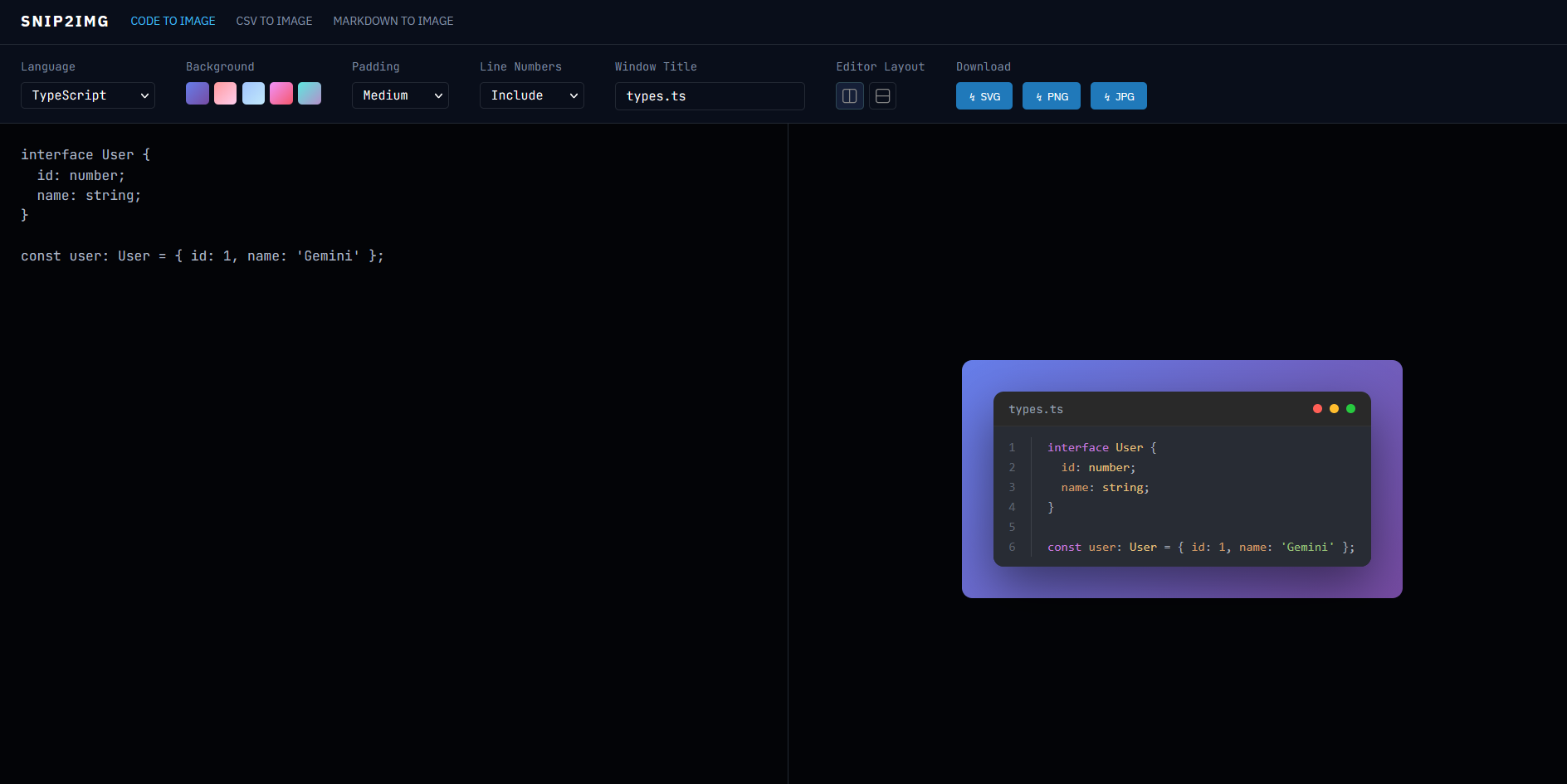Click the yellow window dot in preview
This screenshot has width=1567, height=784.
point(1334,408)
